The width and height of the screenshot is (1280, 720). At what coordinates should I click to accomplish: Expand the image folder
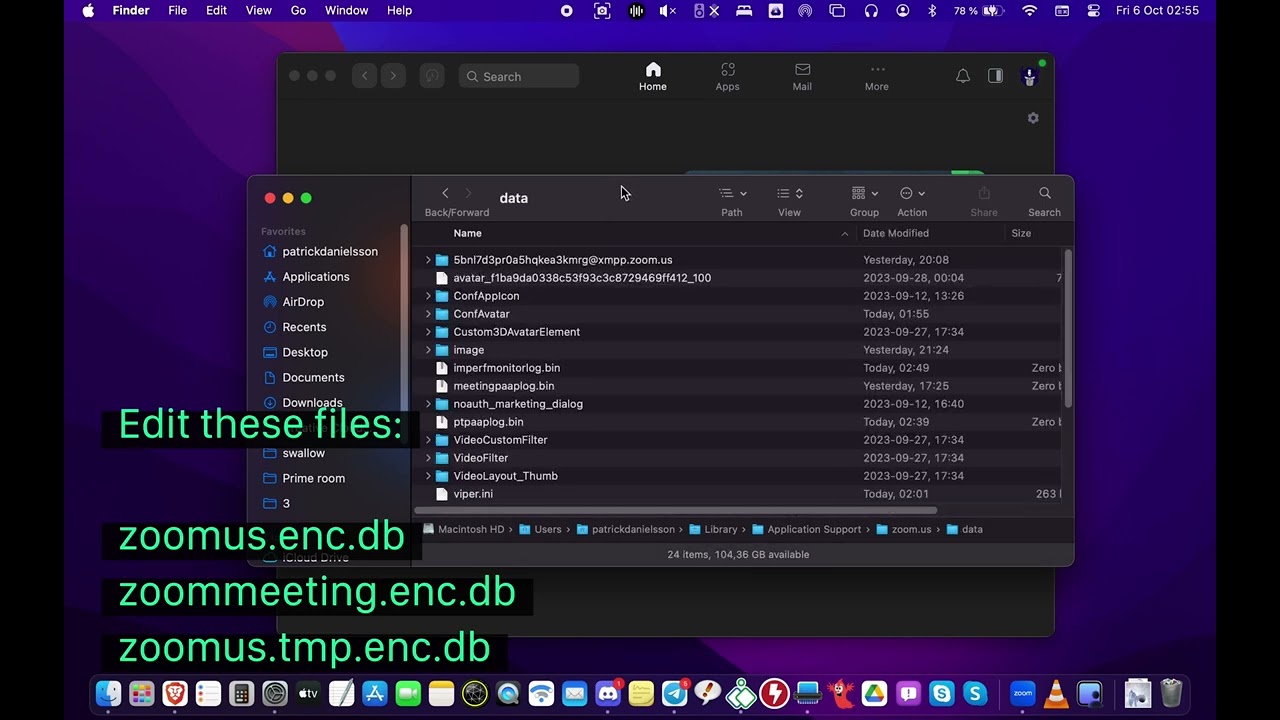(x=428, y=350)
